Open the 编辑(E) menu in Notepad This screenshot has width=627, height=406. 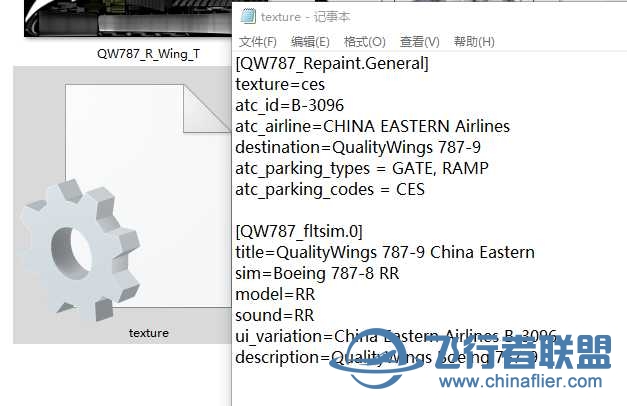tap(310, 42)
